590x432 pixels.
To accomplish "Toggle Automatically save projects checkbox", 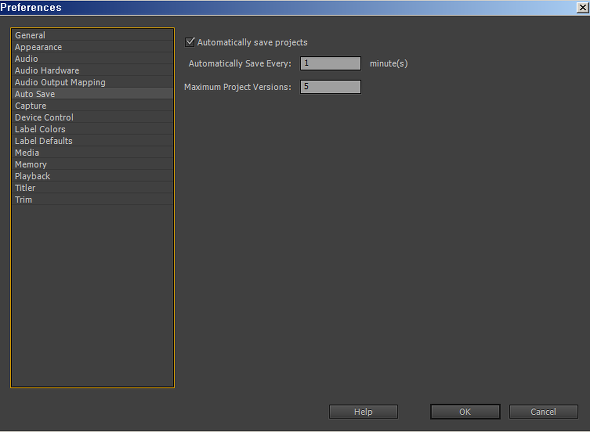I will point(190,42).
